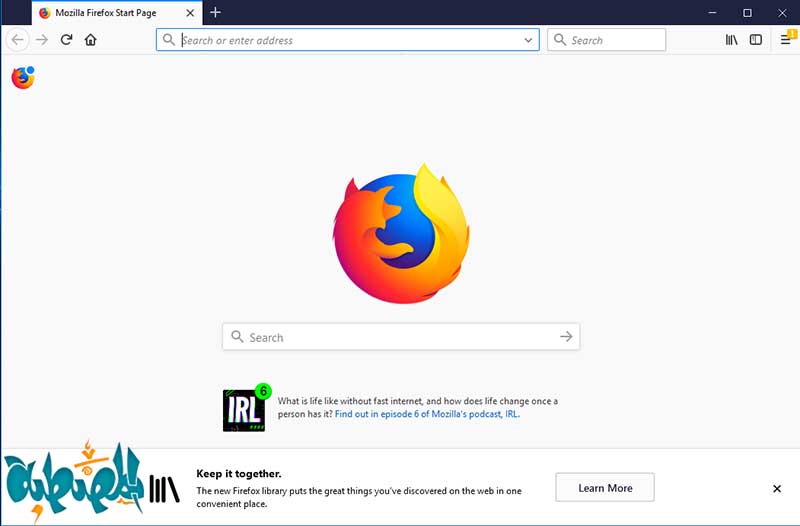Viewport: 800px width, 526px height.
Task: Submit search with the arrow button
Action: tap(566, 337)
